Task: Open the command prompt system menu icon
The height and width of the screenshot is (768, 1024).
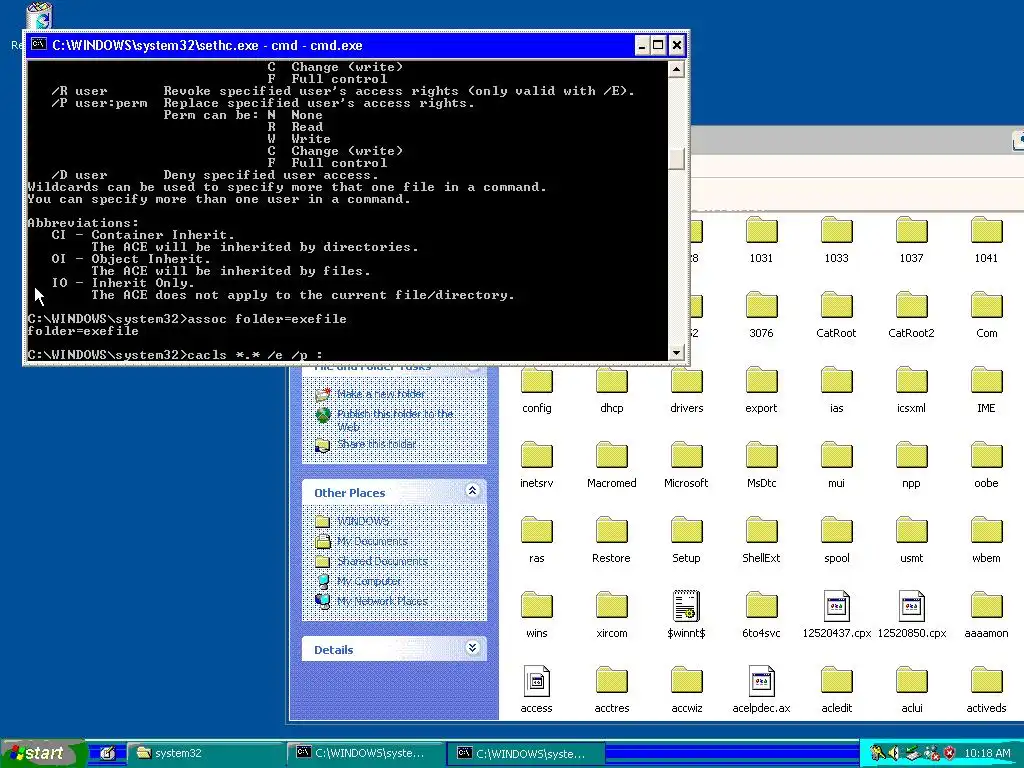Action: coord(39,44)
